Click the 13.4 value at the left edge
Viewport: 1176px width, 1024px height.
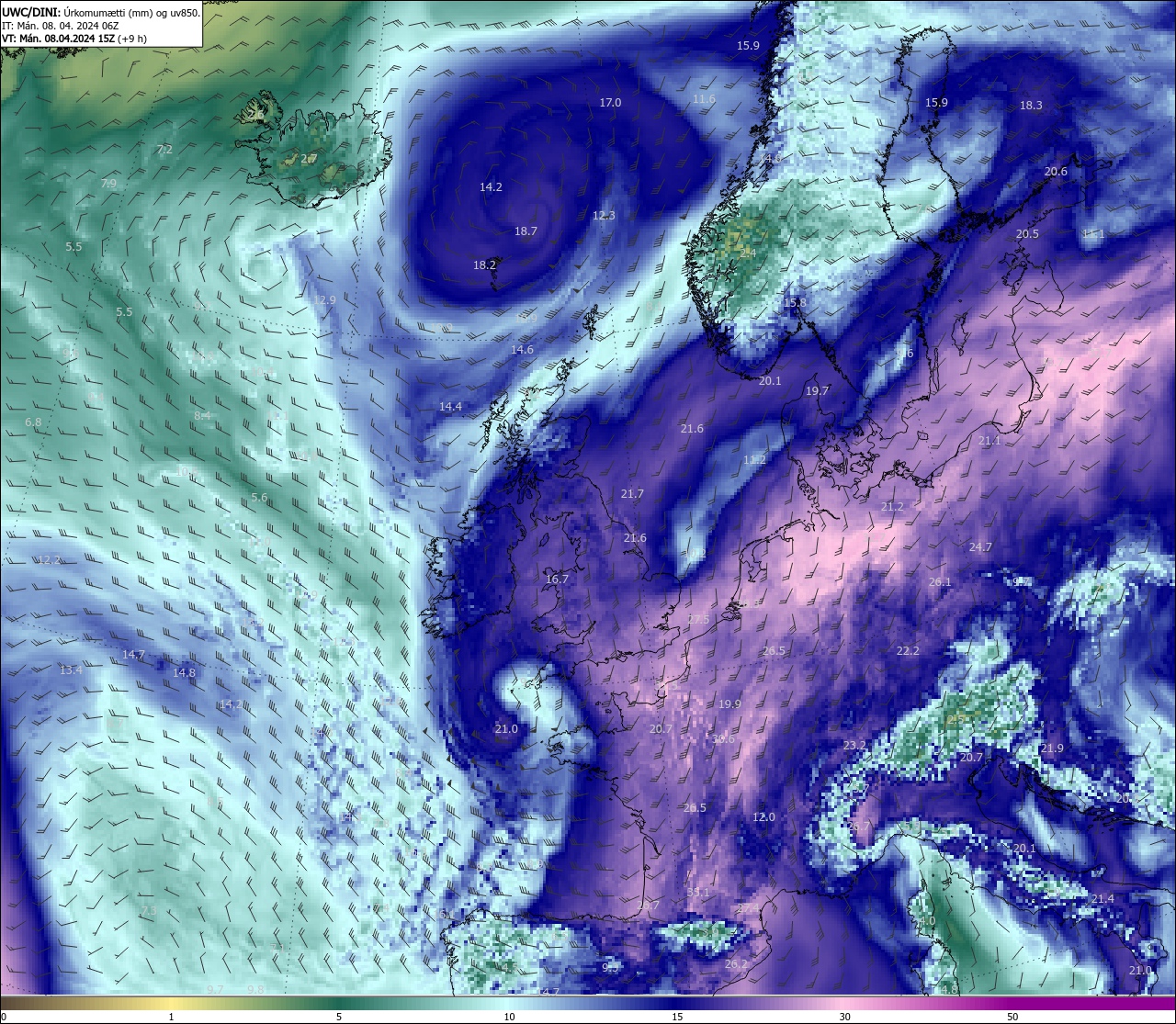(x=71, y=671)
